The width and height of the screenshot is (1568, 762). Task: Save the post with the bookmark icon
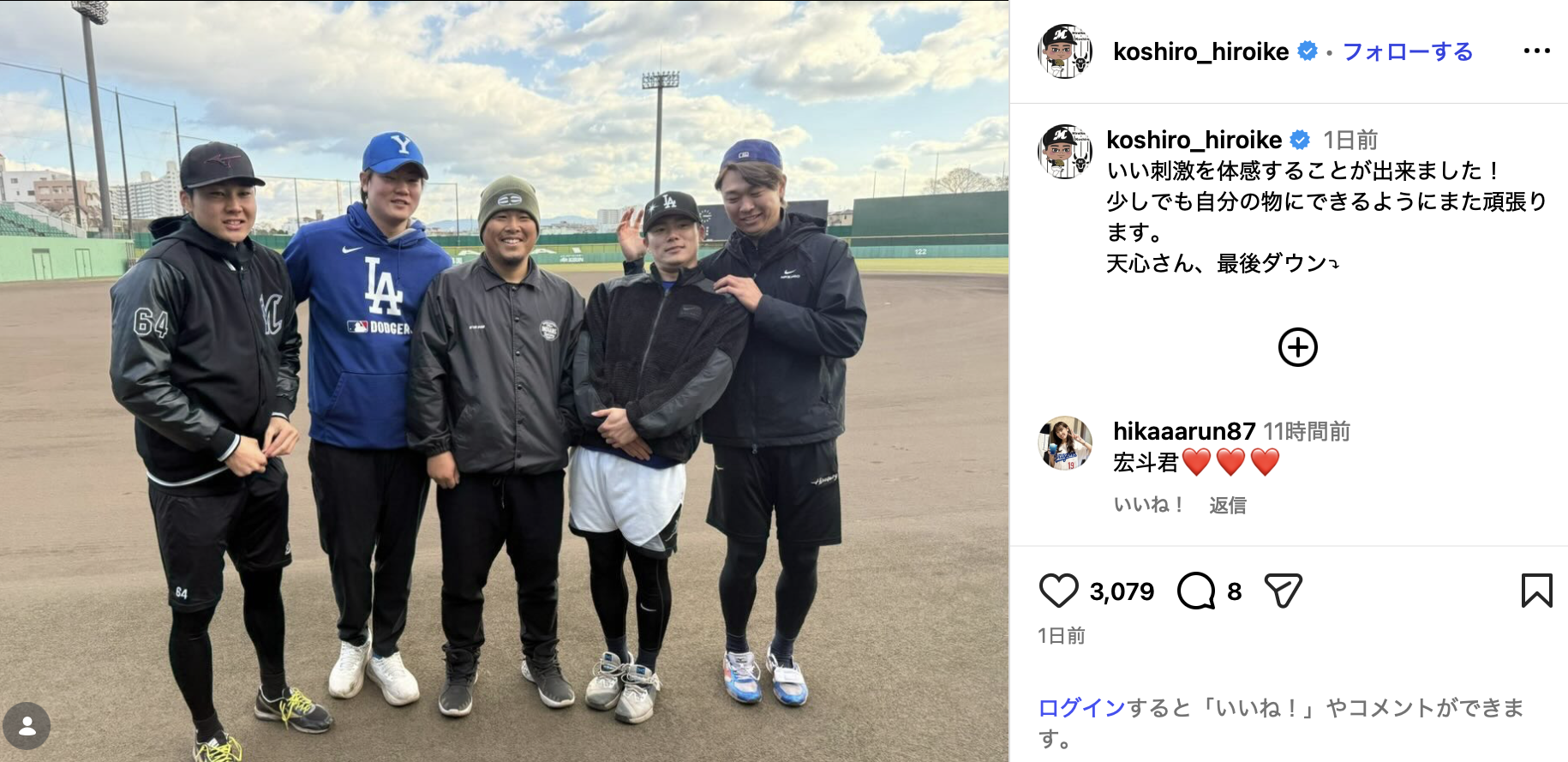point(1536,591)
